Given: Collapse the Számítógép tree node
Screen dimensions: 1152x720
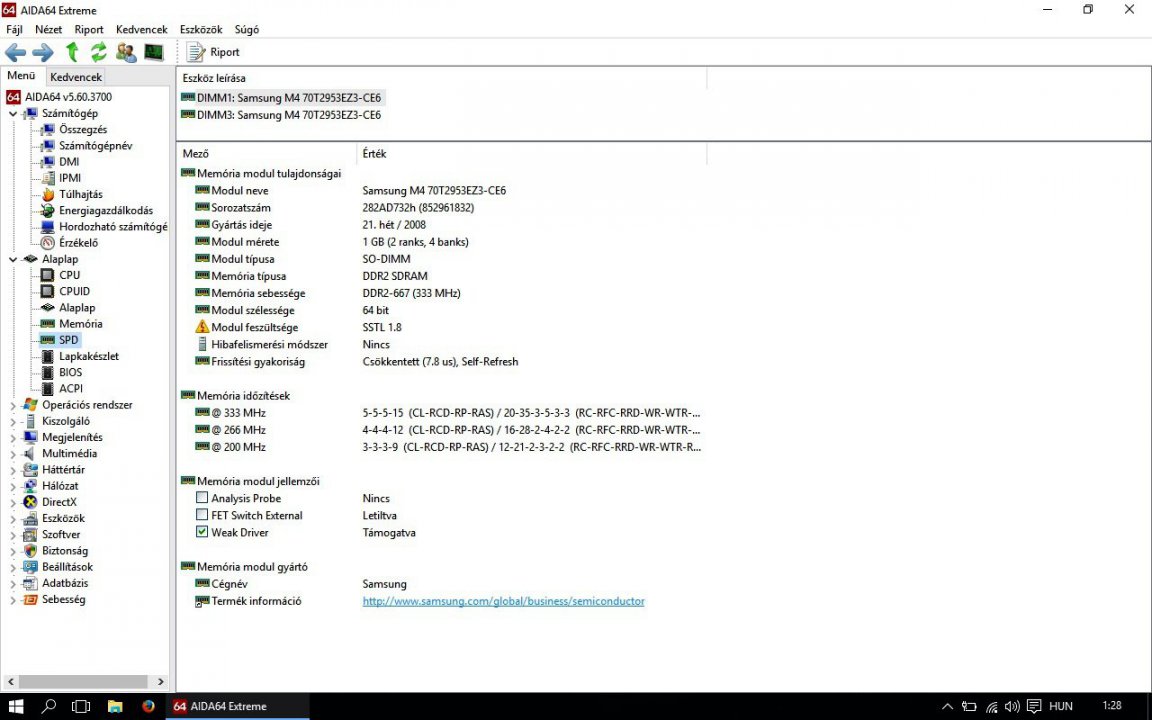Looking at the screenshot, I should click(x=13, y=114).
